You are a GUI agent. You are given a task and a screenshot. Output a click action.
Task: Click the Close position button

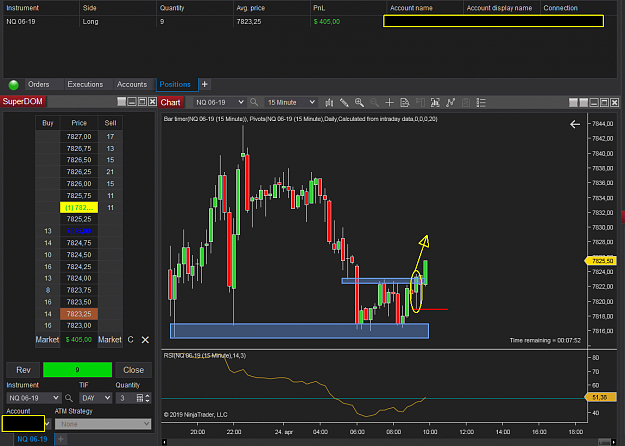(134, 370)
